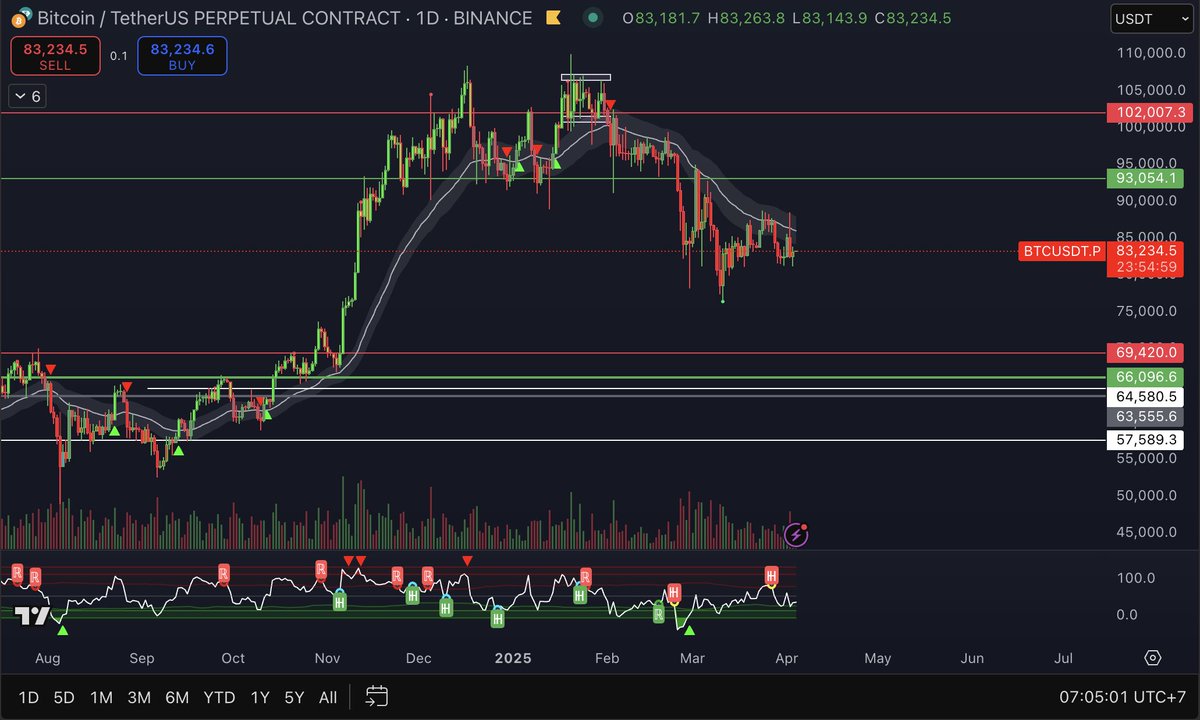Click the 102,007.3 red price line label
Screen dimensions: 1200x720
1148,113
